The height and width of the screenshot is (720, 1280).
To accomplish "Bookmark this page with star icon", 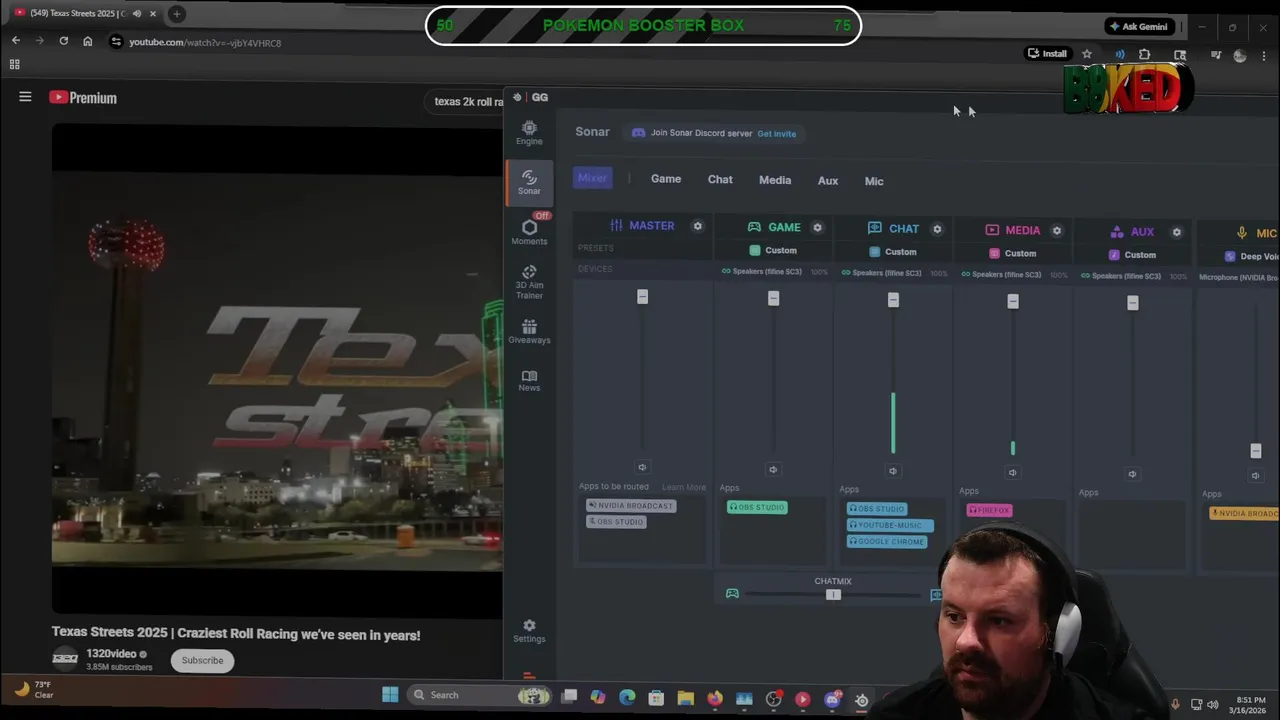I will click(x=1087, y=54).
